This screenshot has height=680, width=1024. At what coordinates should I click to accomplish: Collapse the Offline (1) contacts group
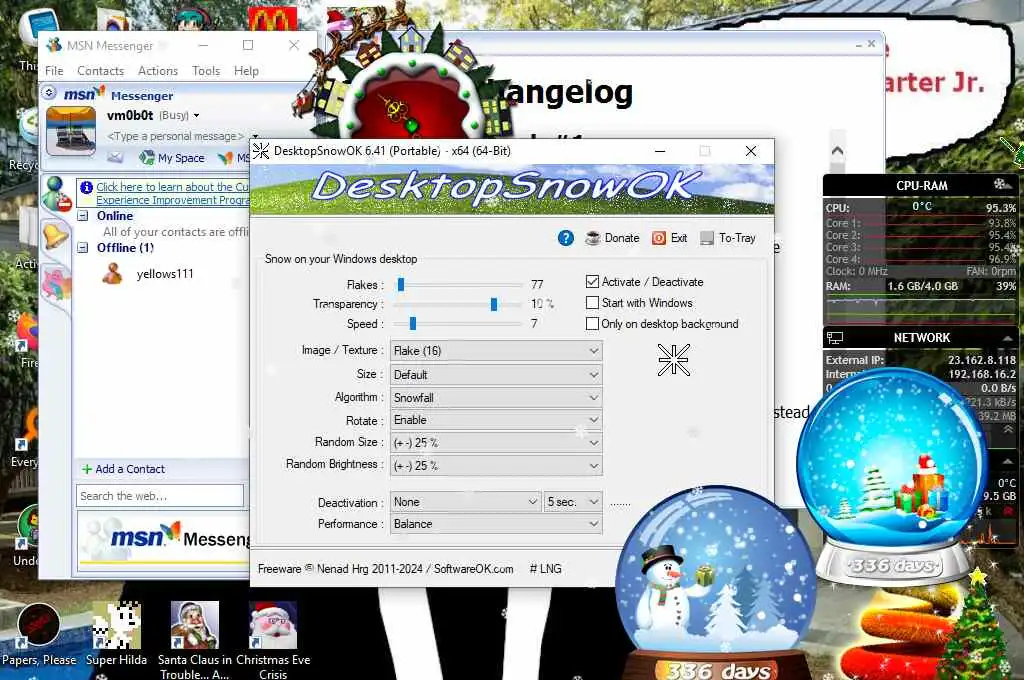click(x=83, y=248)
